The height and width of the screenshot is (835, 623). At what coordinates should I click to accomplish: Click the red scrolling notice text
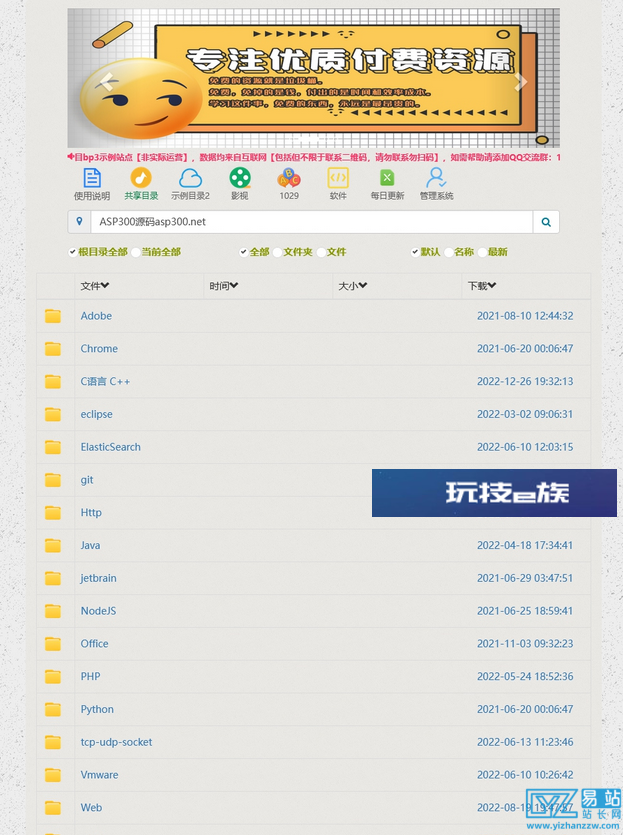[314, 158]
